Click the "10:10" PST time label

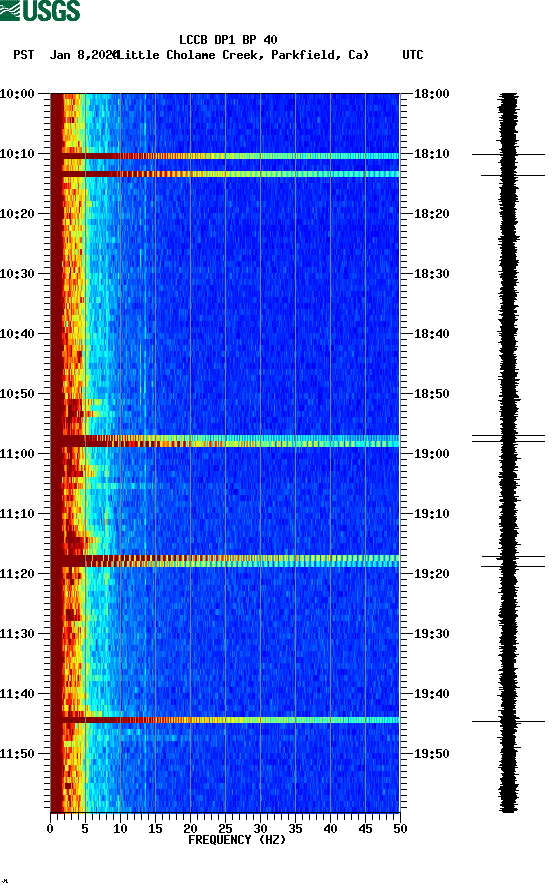pos(17,154)
